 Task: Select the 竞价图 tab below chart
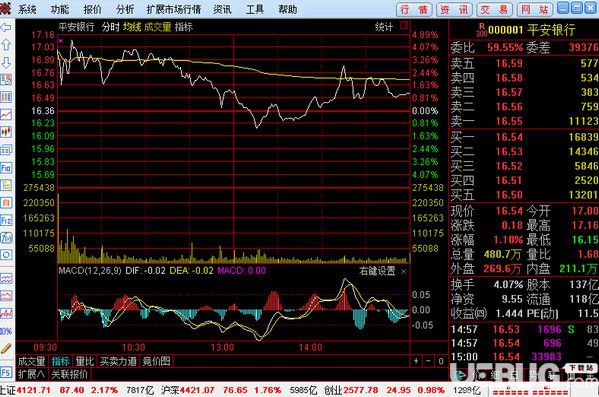click(156, 361)
